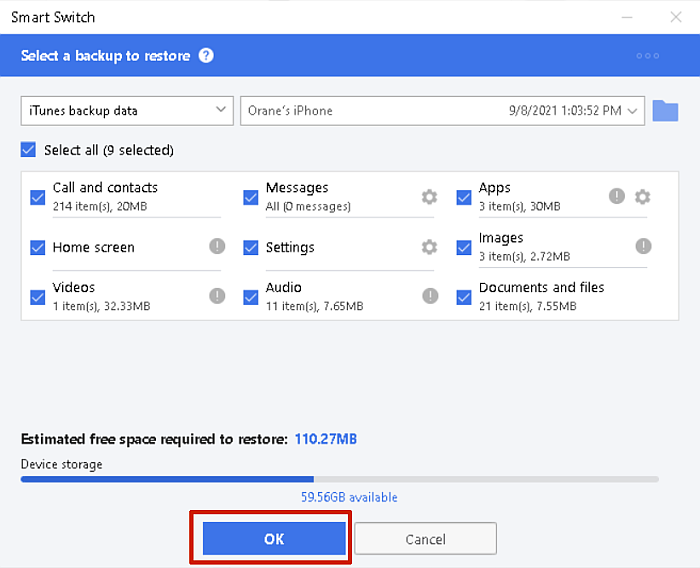Click '214 item(s), 20MB' text
The width and height of the screenshot is (700, 568).
point(100,206)
